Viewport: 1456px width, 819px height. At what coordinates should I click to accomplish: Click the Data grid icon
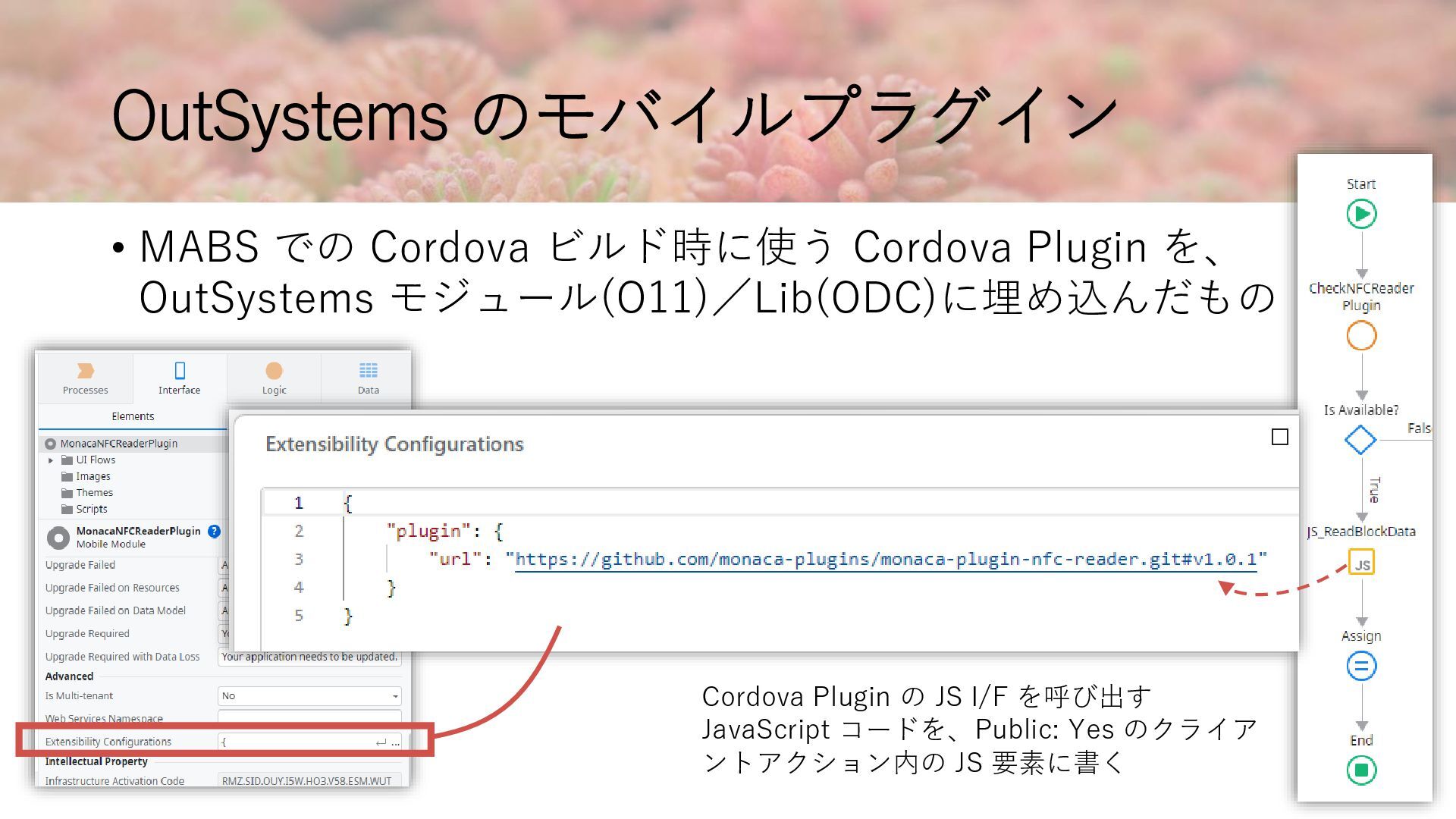pyautogui.click(x=368, y=370)
